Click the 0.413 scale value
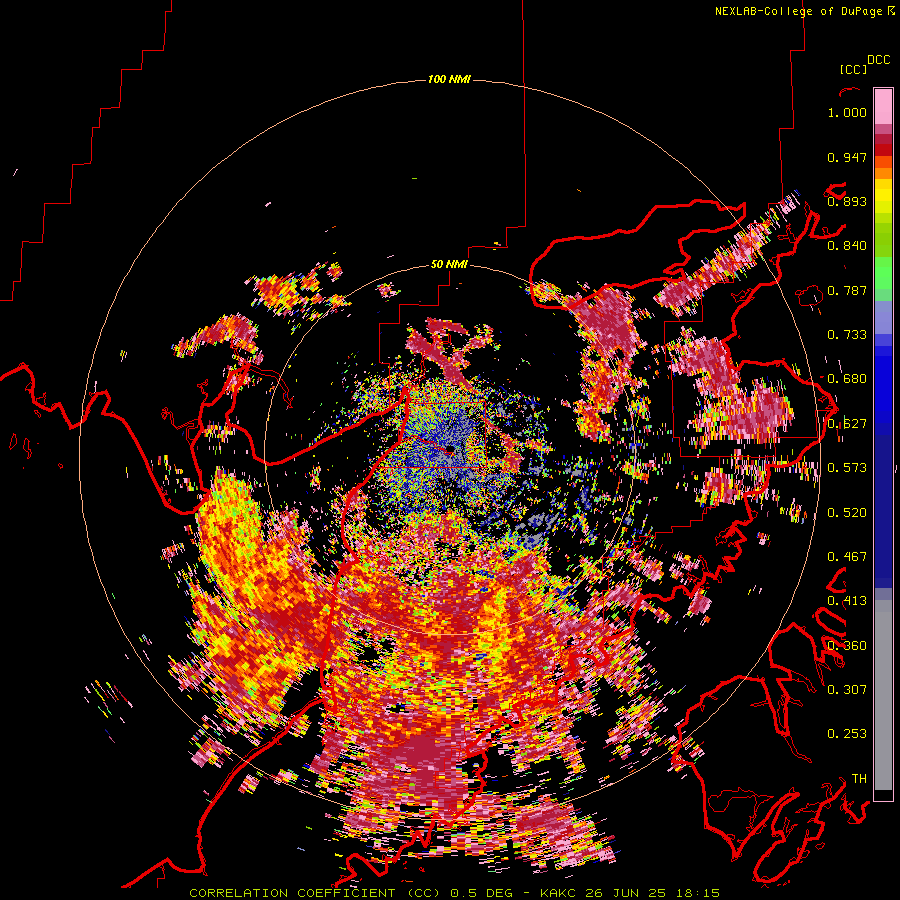Screen dimensions: 900x900 [847, 601]
